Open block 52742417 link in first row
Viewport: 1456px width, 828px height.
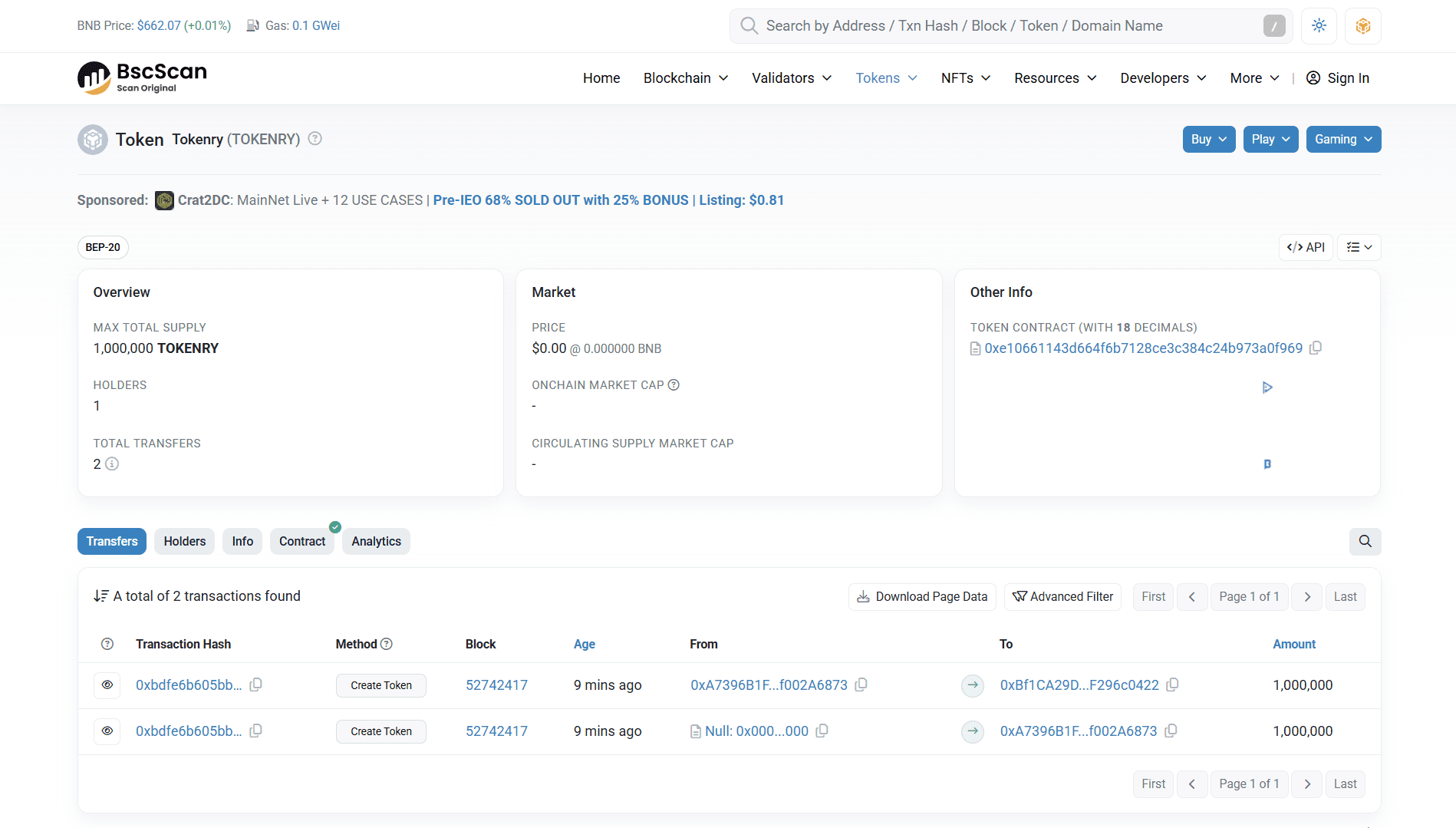click(496, 685)
